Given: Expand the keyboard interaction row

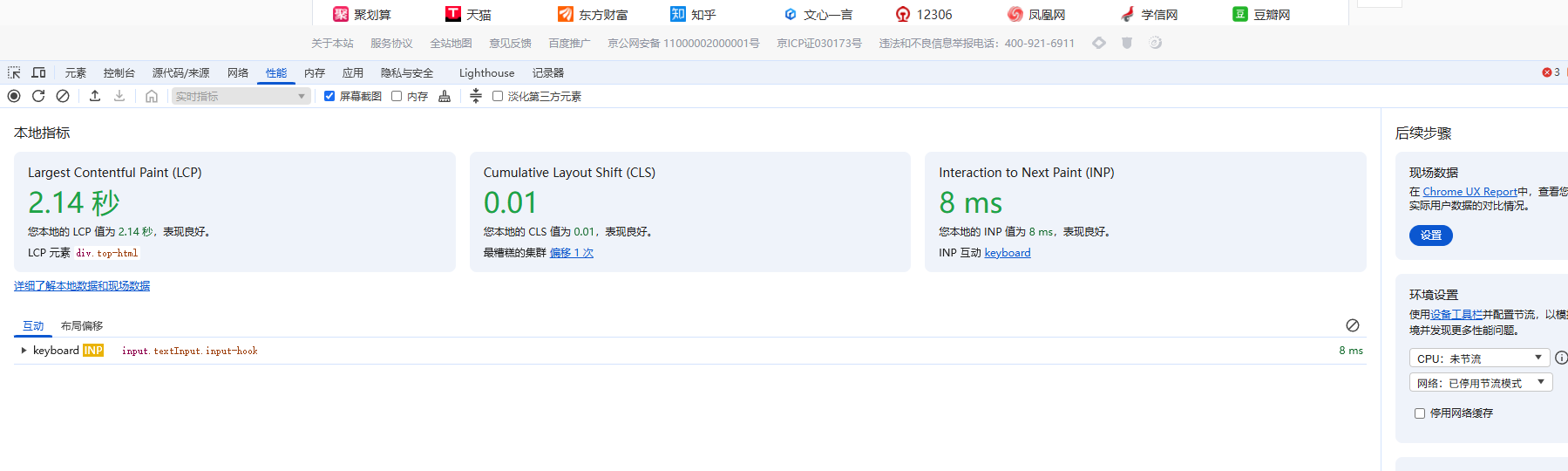Looking at the screenshot, I should point(24,350).
